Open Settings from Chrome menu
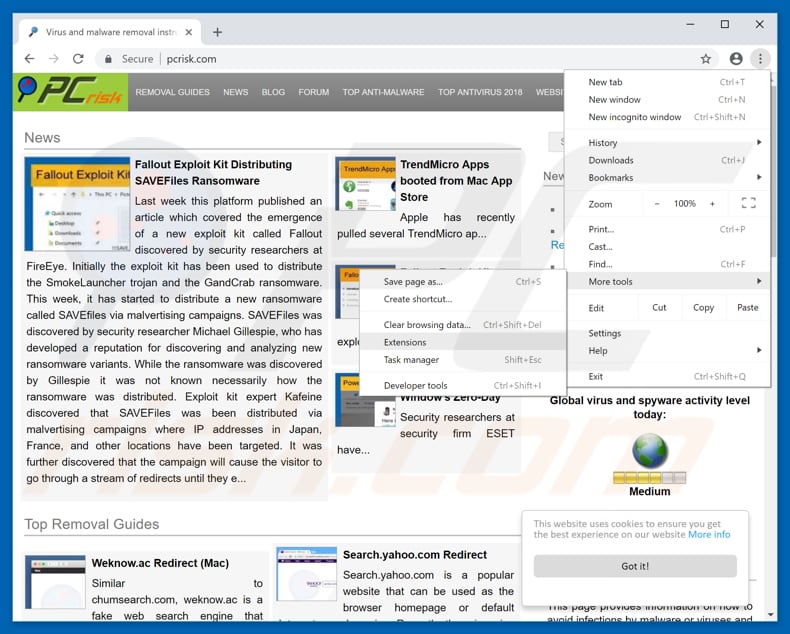 605,334
